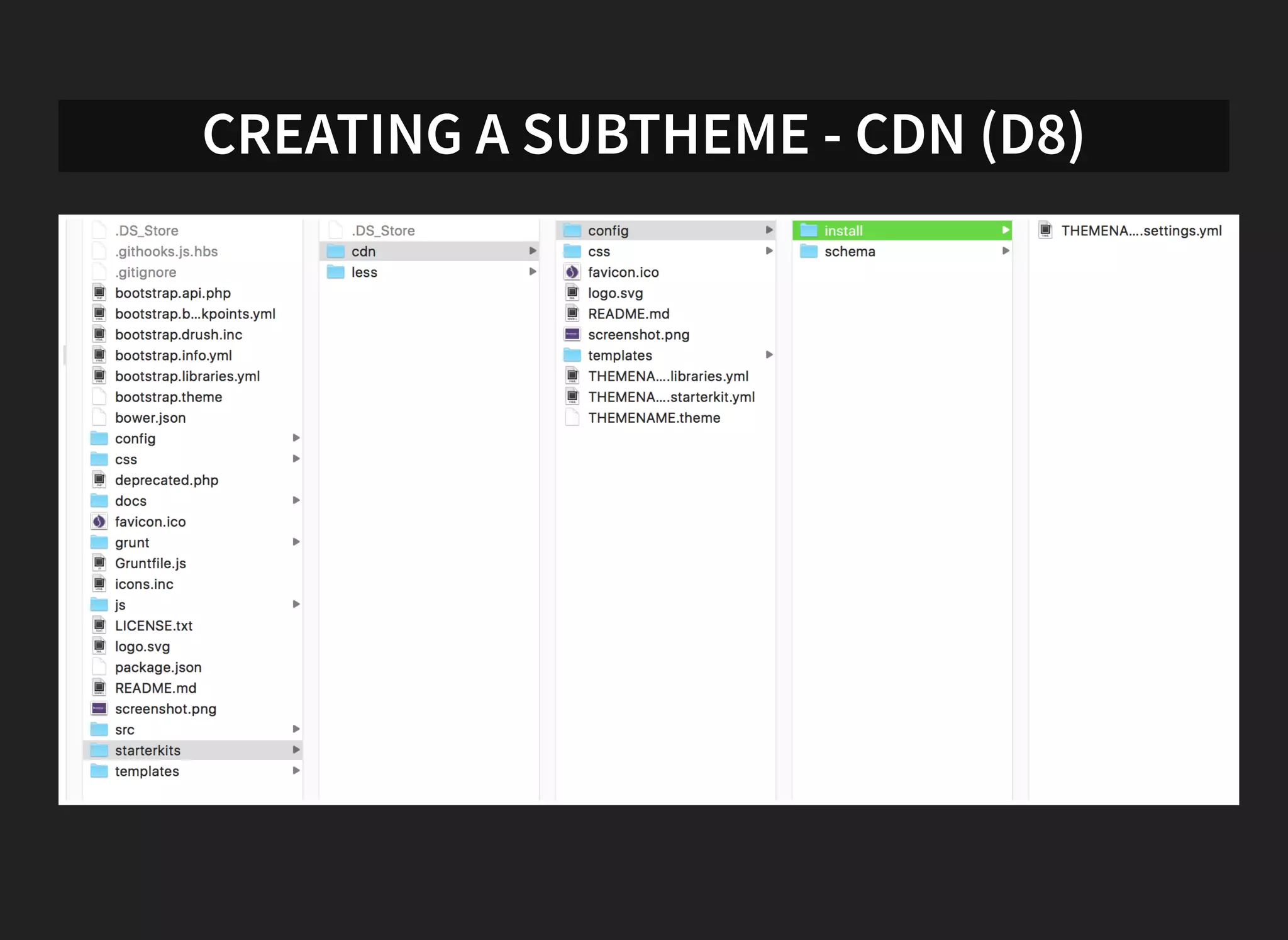
Task: Click the THEMENA....libraries.yml file icon
Action: pyautogui.click(x=572, y=376)
